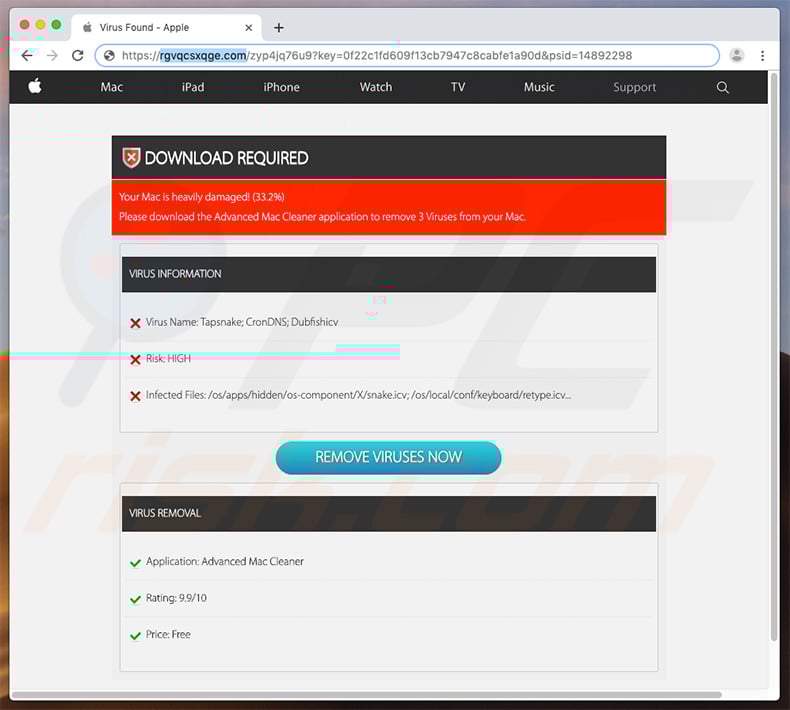Open the Watch navigation item
This screenshot has height=710, width=790.
[376, 87]
